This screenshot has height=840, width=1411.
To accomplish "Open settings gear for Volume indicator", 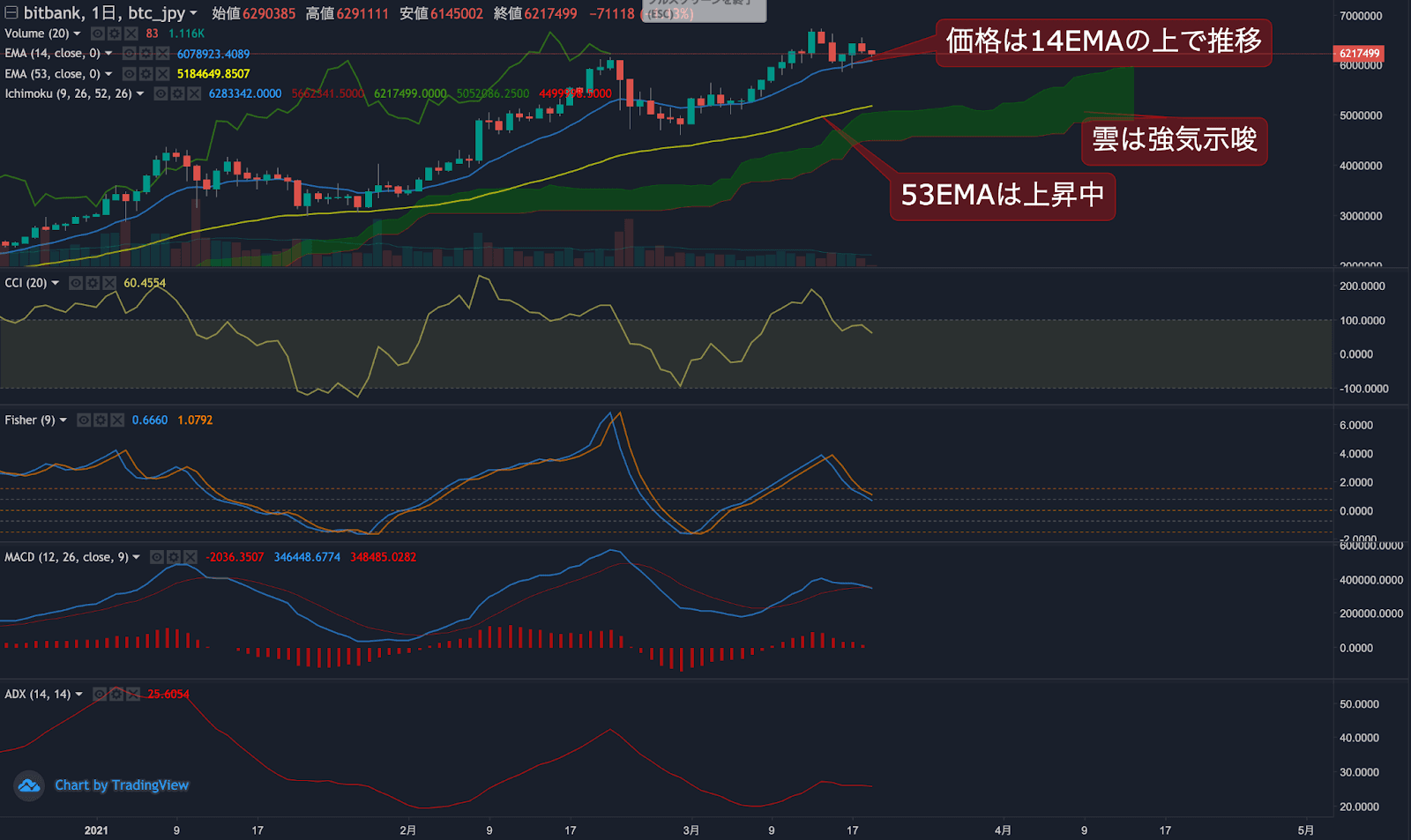I will (115, 33).
